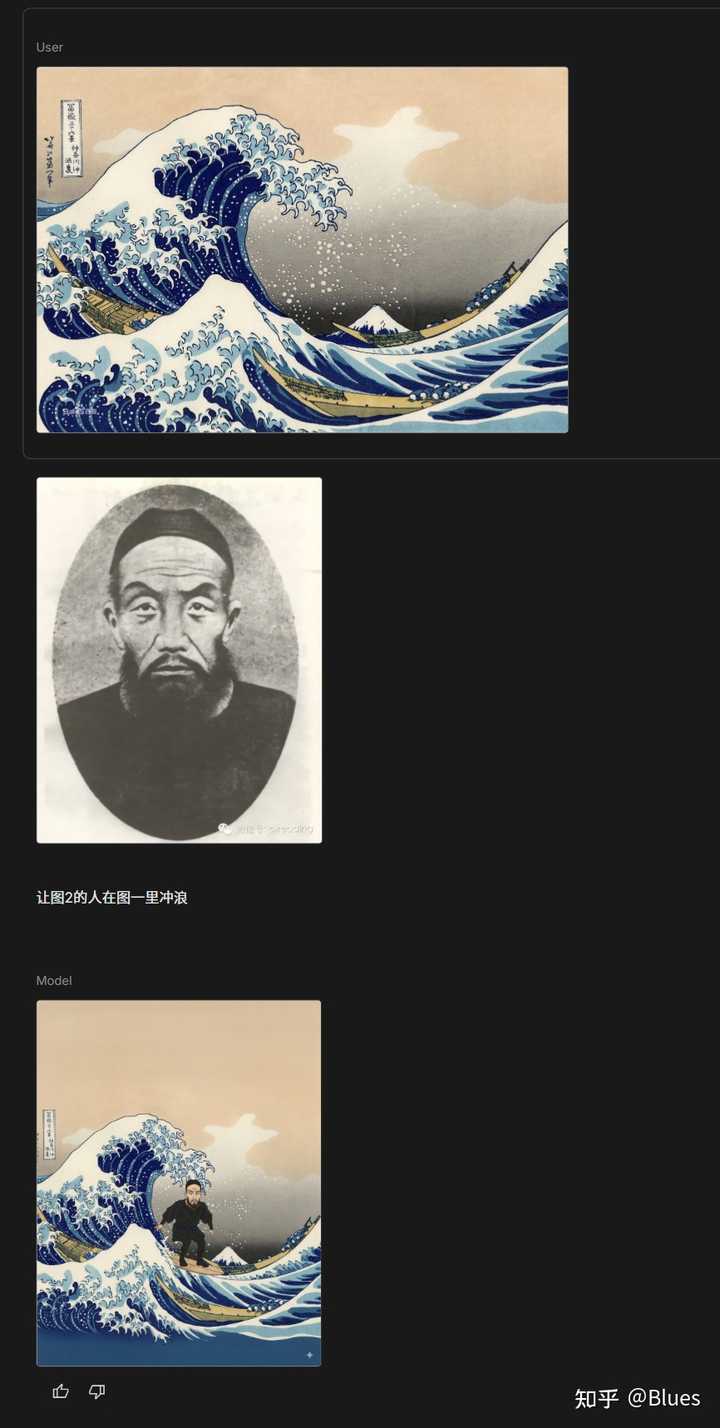Click Mount Fuji in the uploaded wave image
Screen dimensions: 720x1428
click(x=378, y=320)
